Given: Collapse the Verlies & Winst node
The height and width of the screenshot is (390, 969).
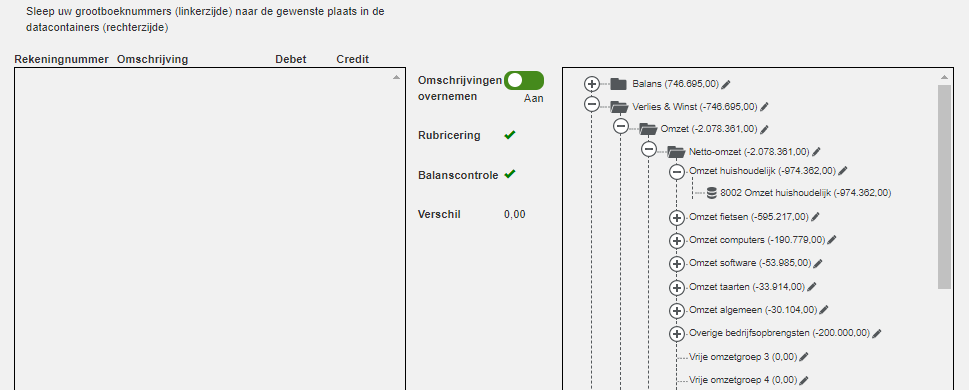Looking at the screenshot, I should tap(592, 104).
